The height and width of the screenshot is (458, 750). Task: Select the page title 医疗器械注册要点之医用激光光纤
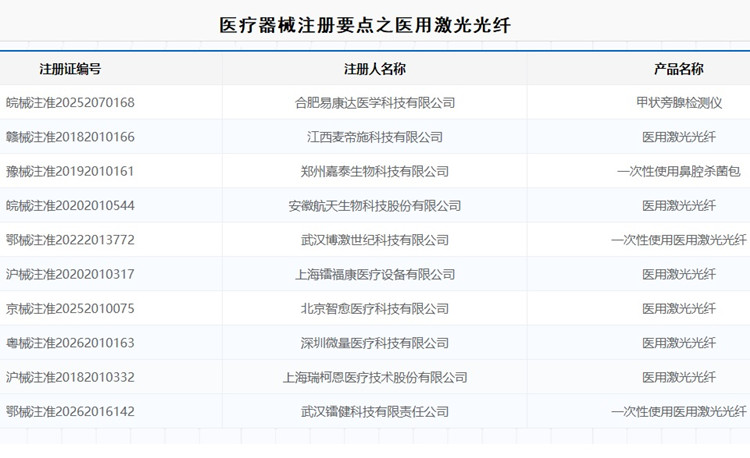coord(365,25)
